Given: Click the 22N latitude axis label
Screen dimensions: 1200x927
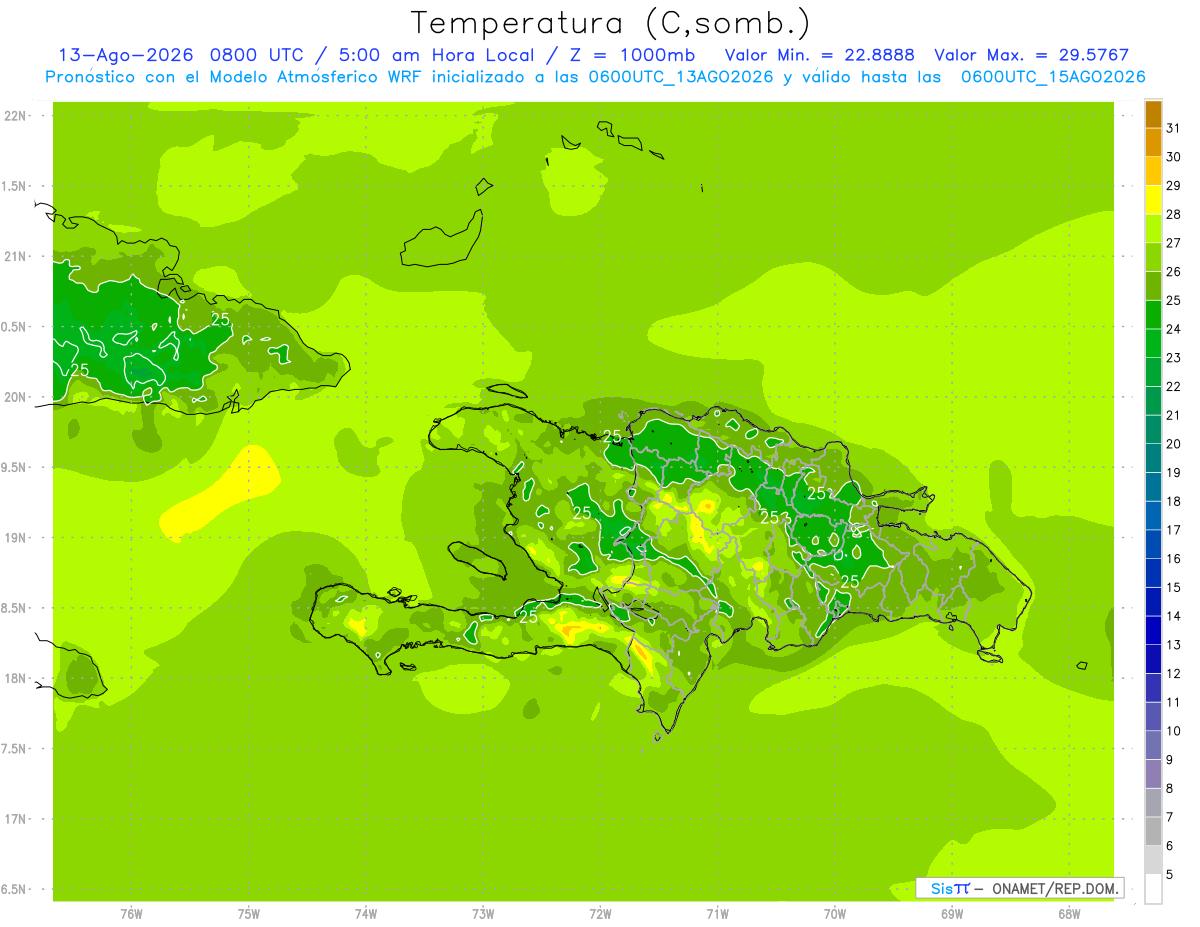Looking at the screenshot, I should click(x=15, y=116).
